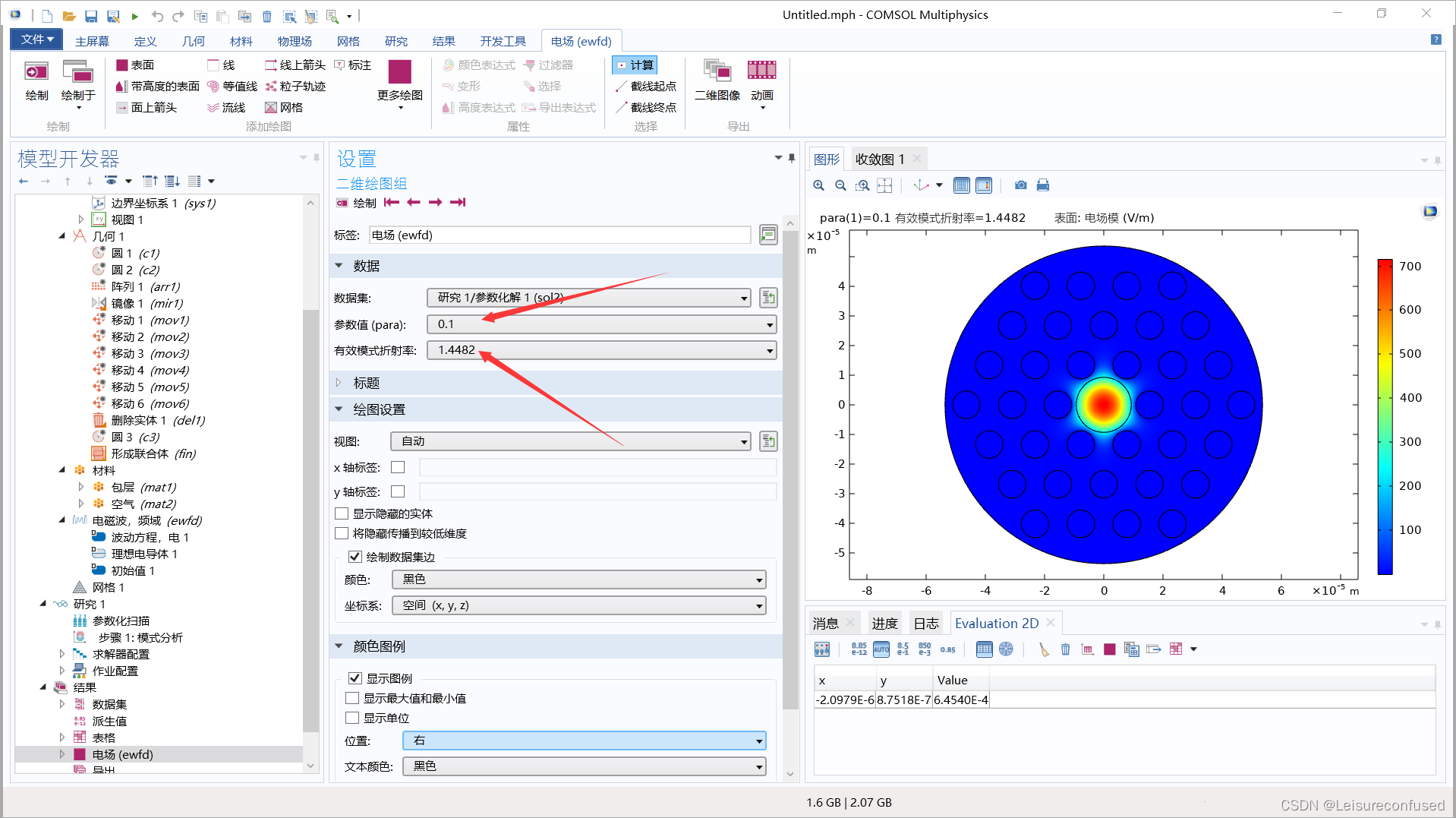Image resolution: width=1456 pixels, height=818 pixels.
Task: Click zoom out icon in graphics toolbar
Action: [x=840, y=185]
